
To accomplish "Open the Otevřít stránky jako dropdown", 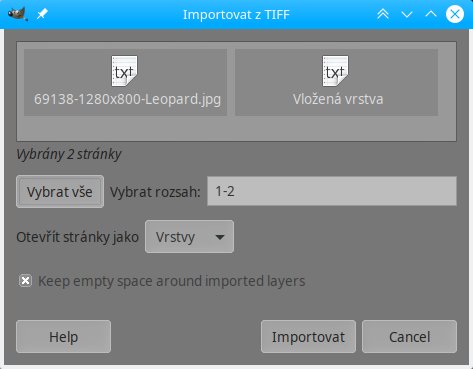I will coord(189,237).
